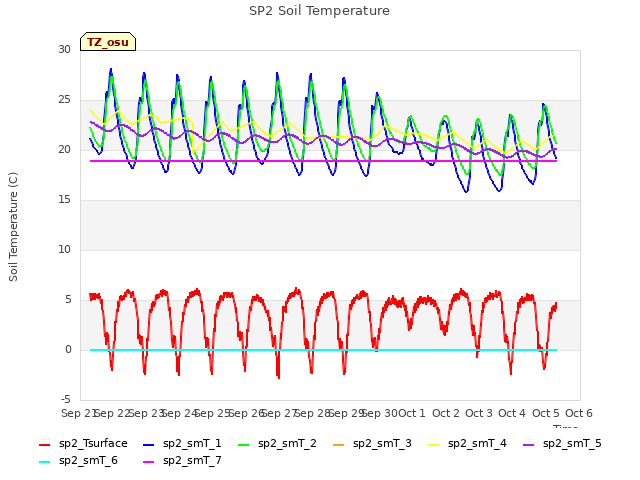Click the TZ_osu annotation label
The image size is (640, 480).
point(108,42)
